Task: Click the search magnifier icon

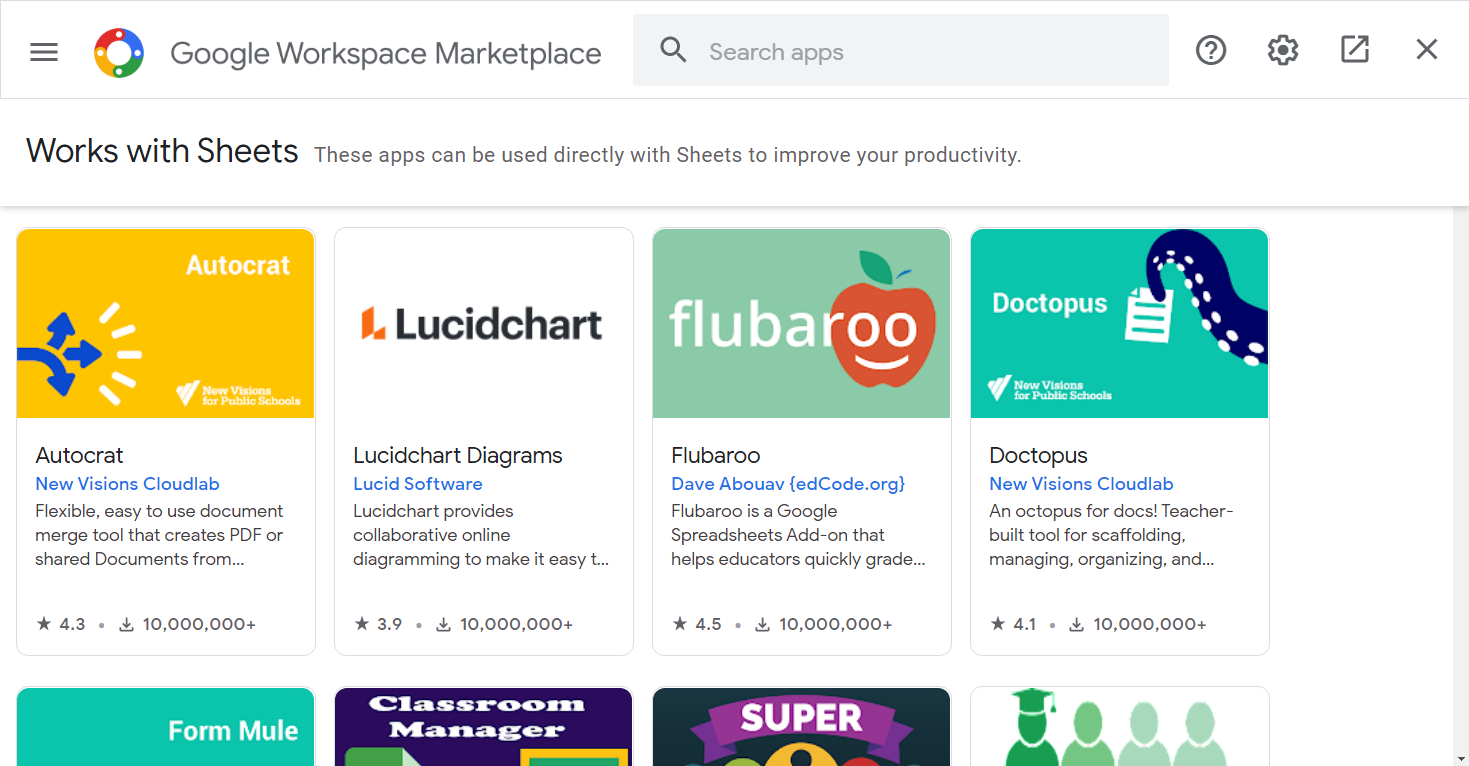Action: point(674,51)
